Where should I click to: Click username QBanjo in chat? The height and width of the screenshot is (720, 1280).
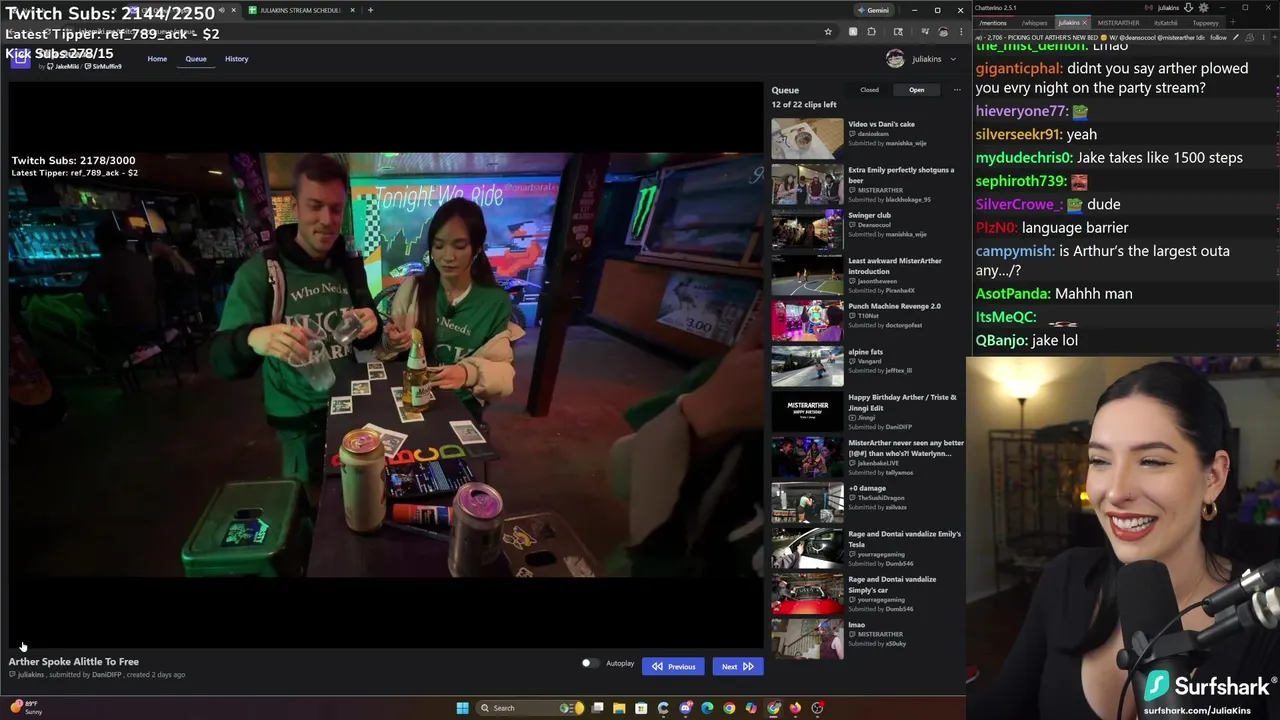pyautogui.click(x=1000, y=340)
